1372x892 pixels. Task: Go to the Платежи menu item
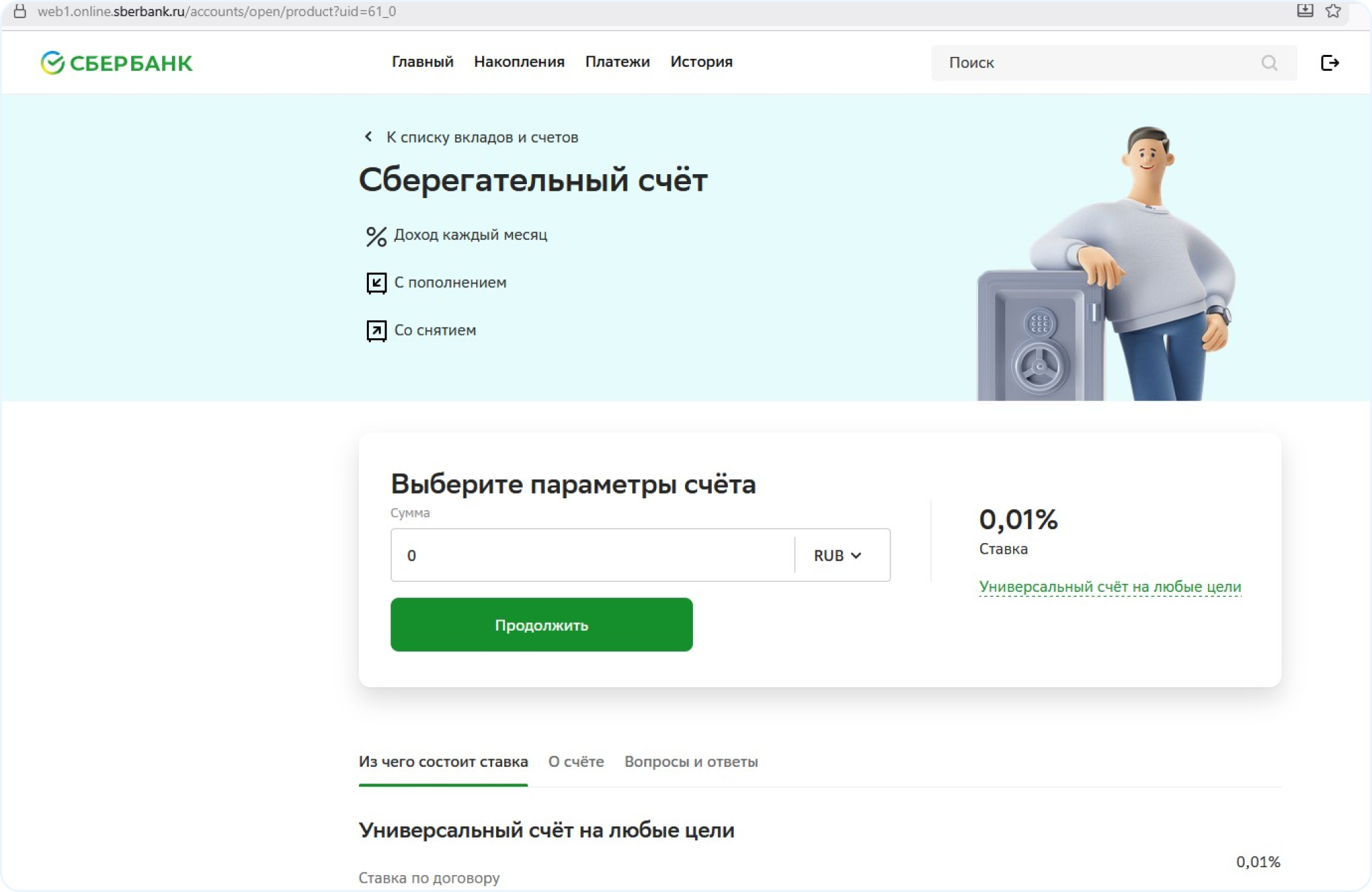(x=617, y=62)
